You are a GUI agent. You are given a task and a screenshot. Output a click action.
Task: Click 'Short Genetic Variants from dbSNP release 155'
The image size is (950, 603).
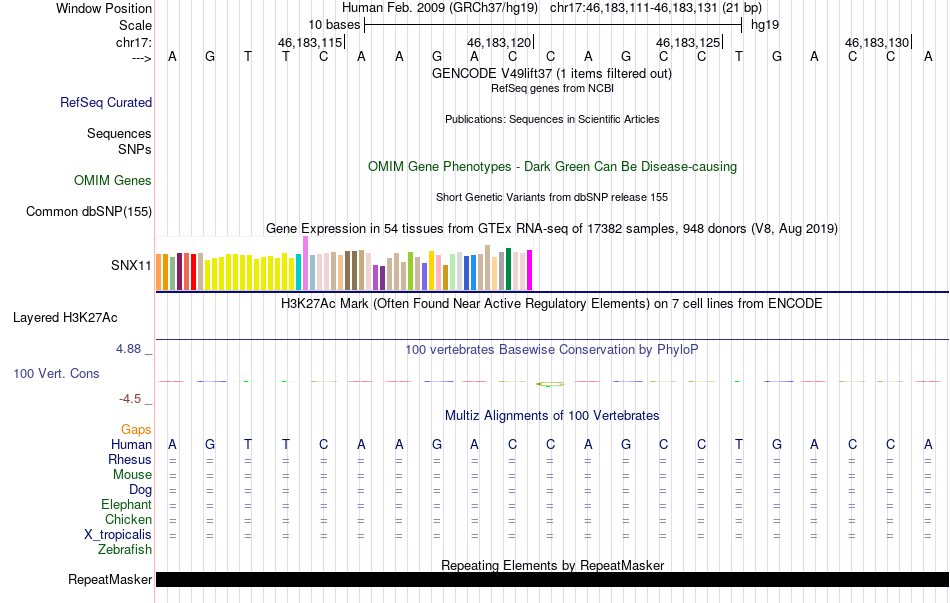pyautogui.click(x=552, y=198)
